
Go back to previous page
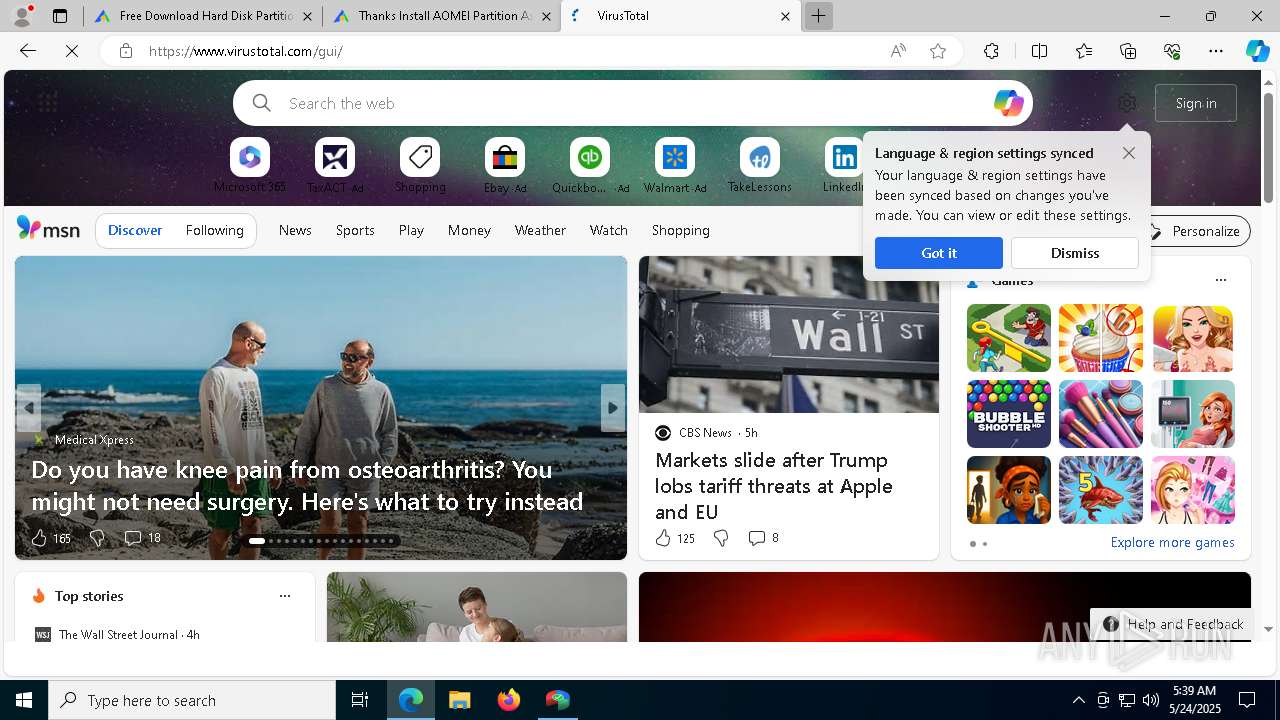pyautogui.click(x=28, y=51)
